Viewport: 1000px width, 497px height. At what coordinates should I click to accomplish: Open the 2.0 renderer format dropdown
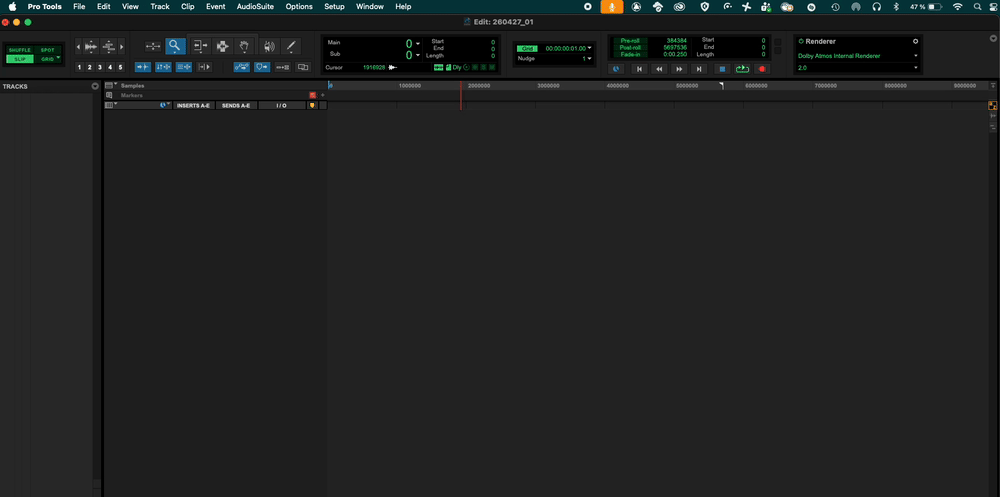(858, 67)
